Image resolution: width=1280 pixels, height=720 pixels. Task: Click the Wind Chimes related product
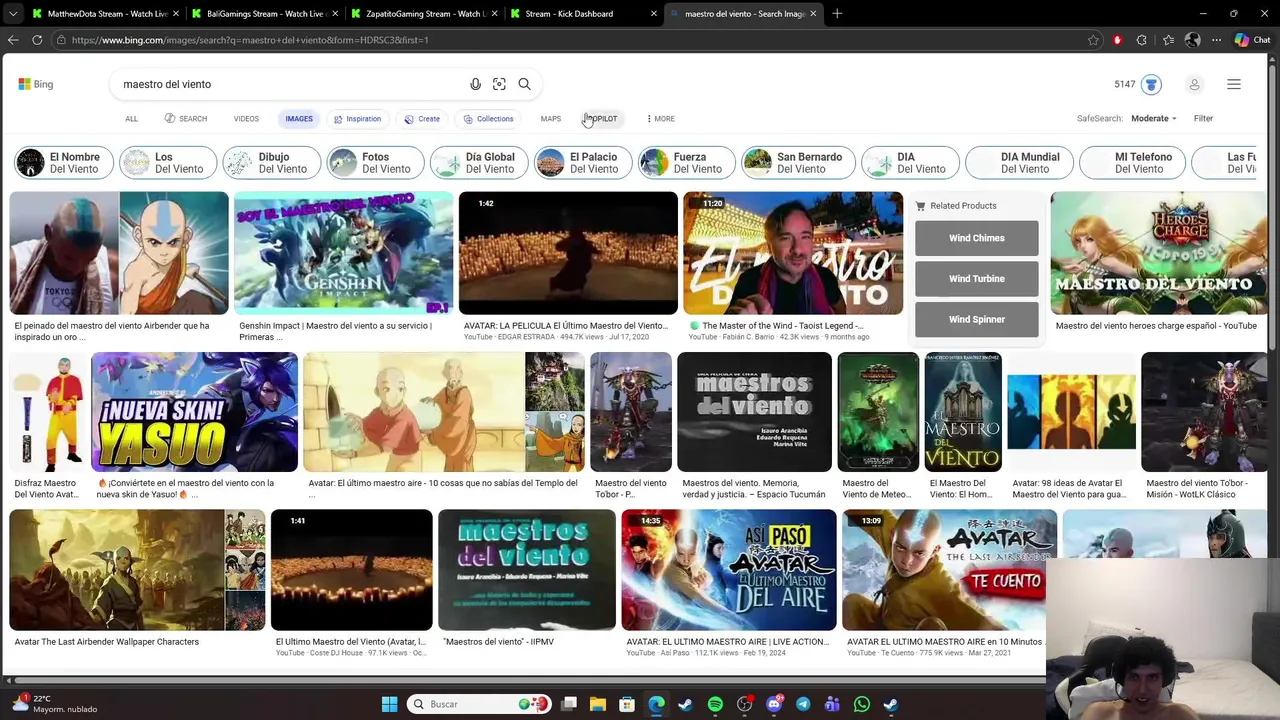[x=976, y=238]
